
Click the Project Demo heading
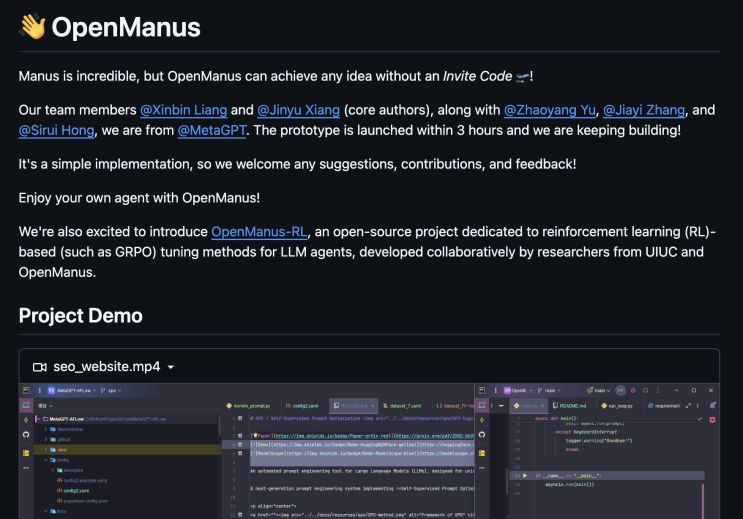[x=81, y=316]
